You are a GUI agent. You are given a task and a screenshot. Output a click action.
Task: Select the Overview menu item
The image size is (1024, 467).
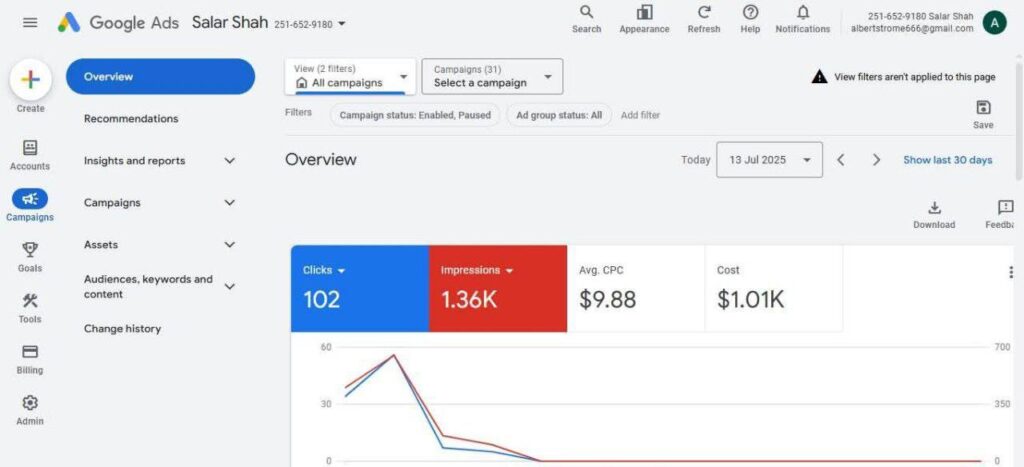tap(160, 77)
